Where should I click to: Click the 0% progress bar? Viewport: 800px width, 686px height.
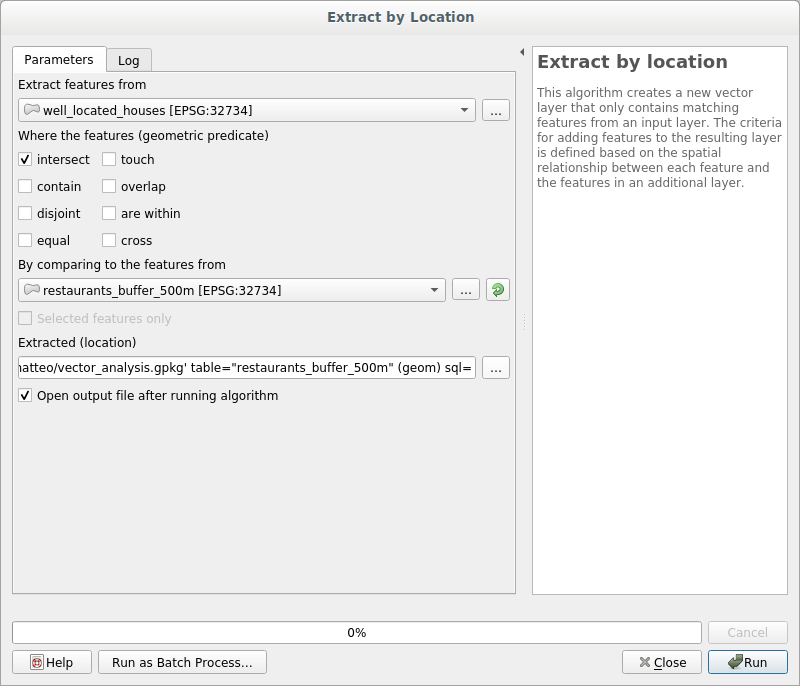(356, 633)
